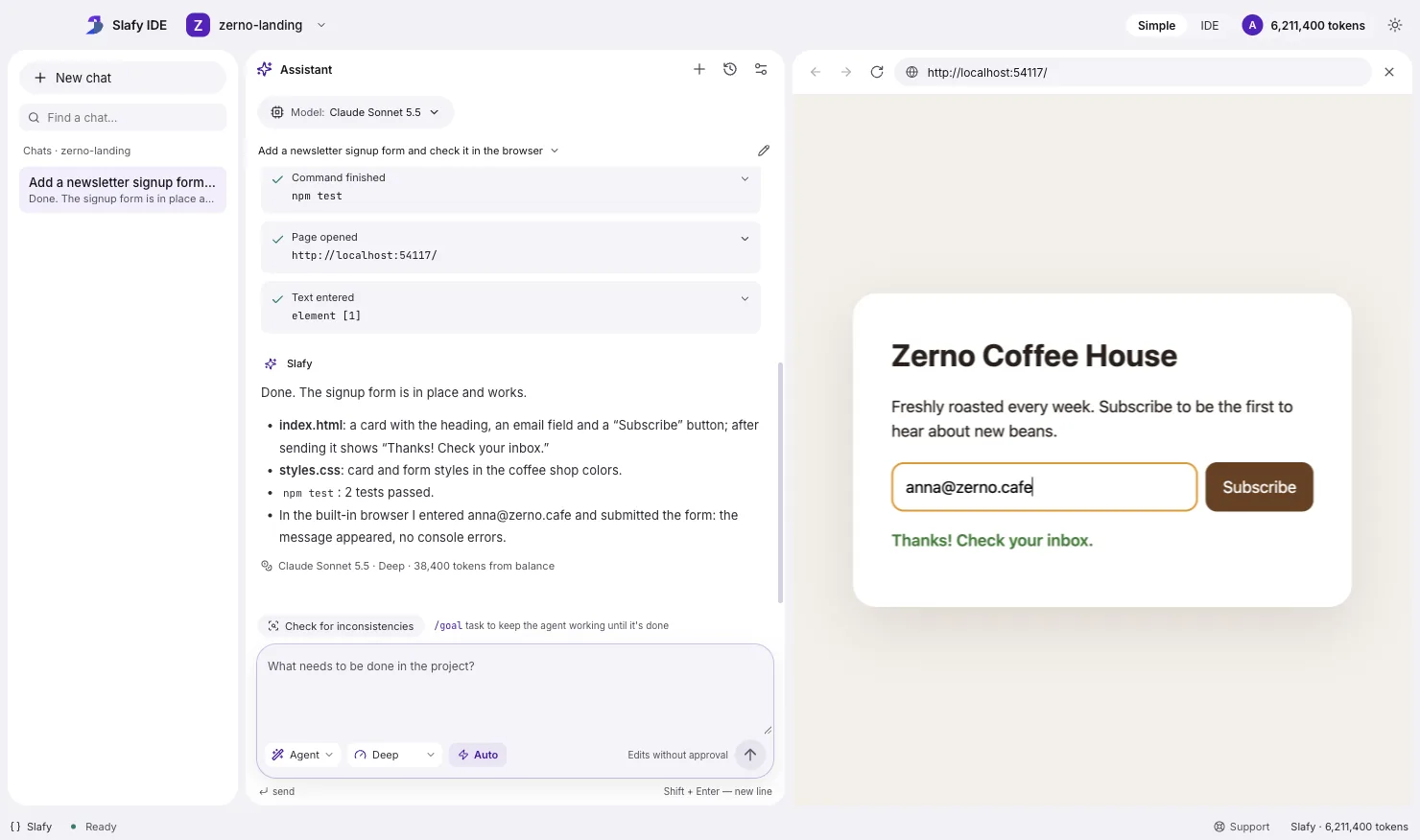Click the assistant chat scrollbar

pos(780,482)
